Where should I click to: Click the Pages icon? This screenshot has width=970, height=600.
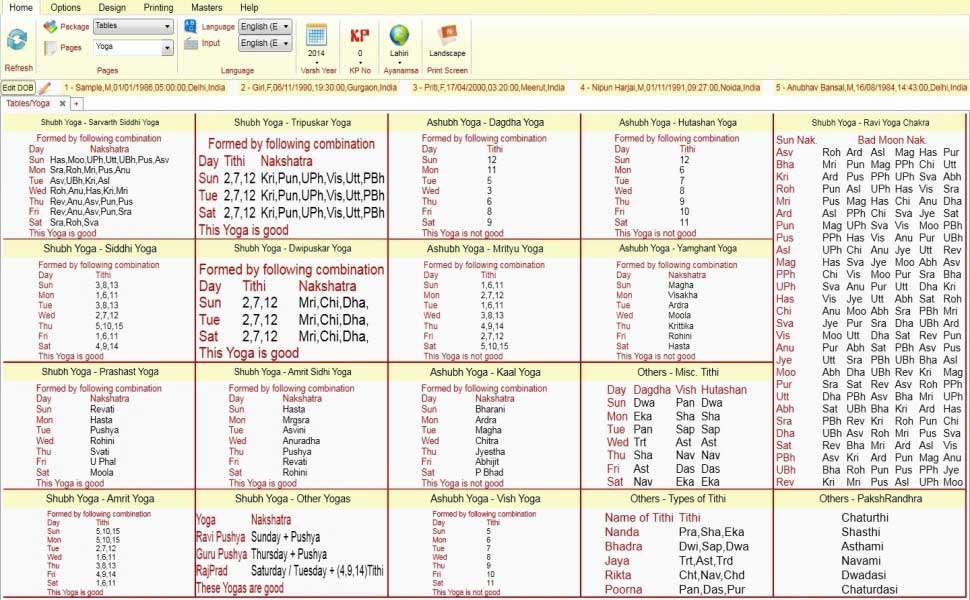tap(50, 48)
